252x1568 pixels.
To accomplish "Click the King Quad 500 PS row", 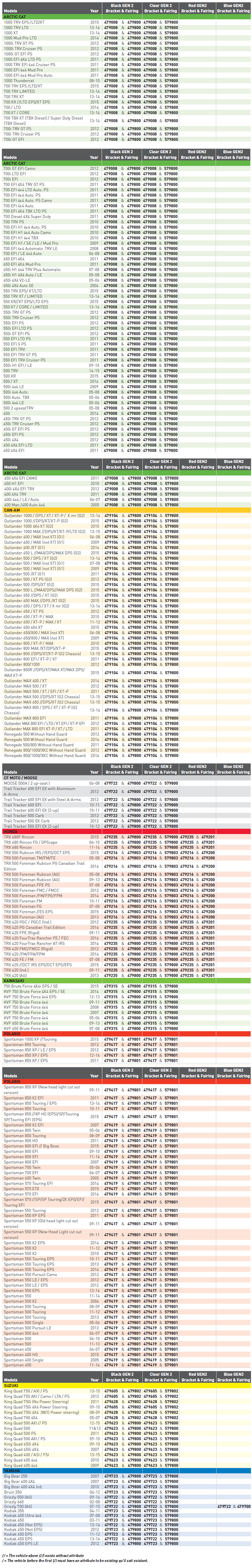I will click(126, 1433).
